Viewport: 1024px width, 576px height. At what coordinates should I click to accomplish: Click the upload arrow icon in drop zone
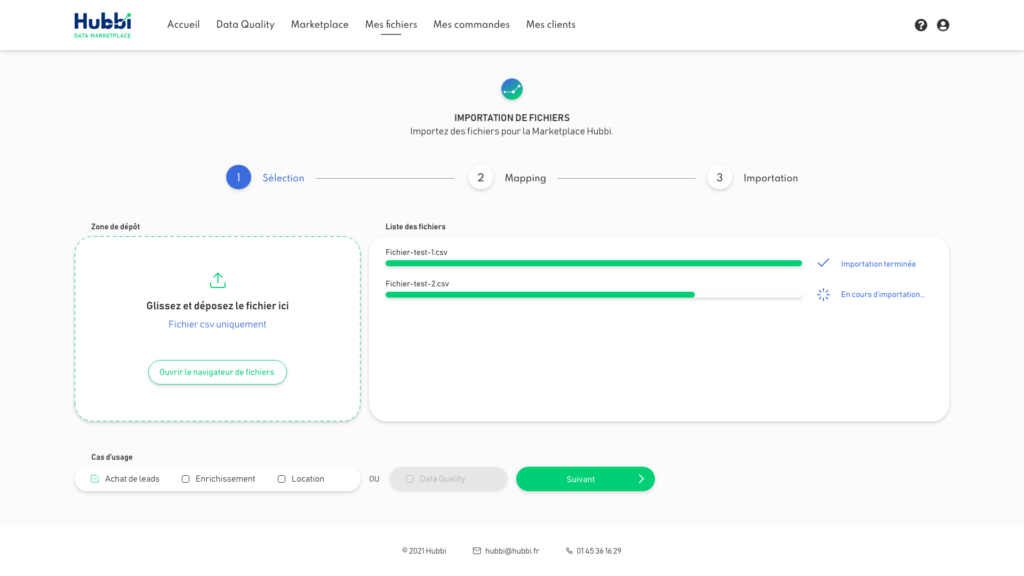[x=218, y=280]
